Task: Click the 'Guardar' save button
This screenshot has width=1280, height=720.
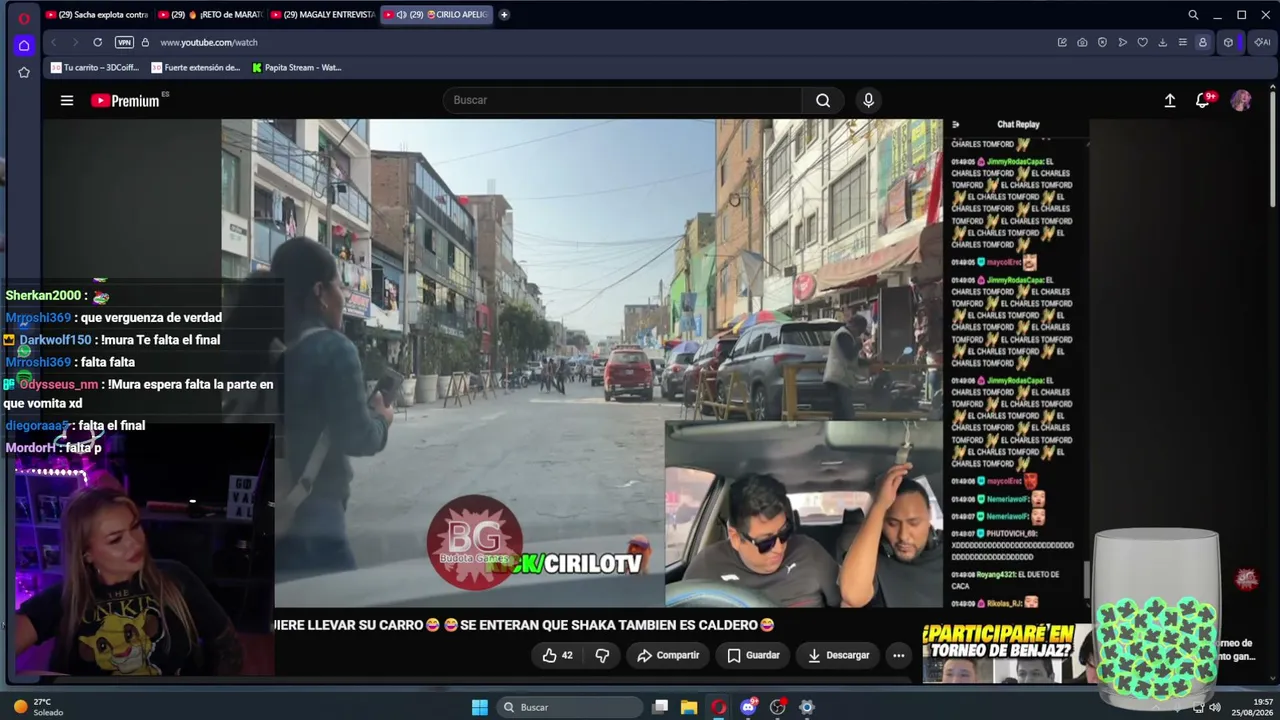Action: pyautogui.click(x=753, y=655)
